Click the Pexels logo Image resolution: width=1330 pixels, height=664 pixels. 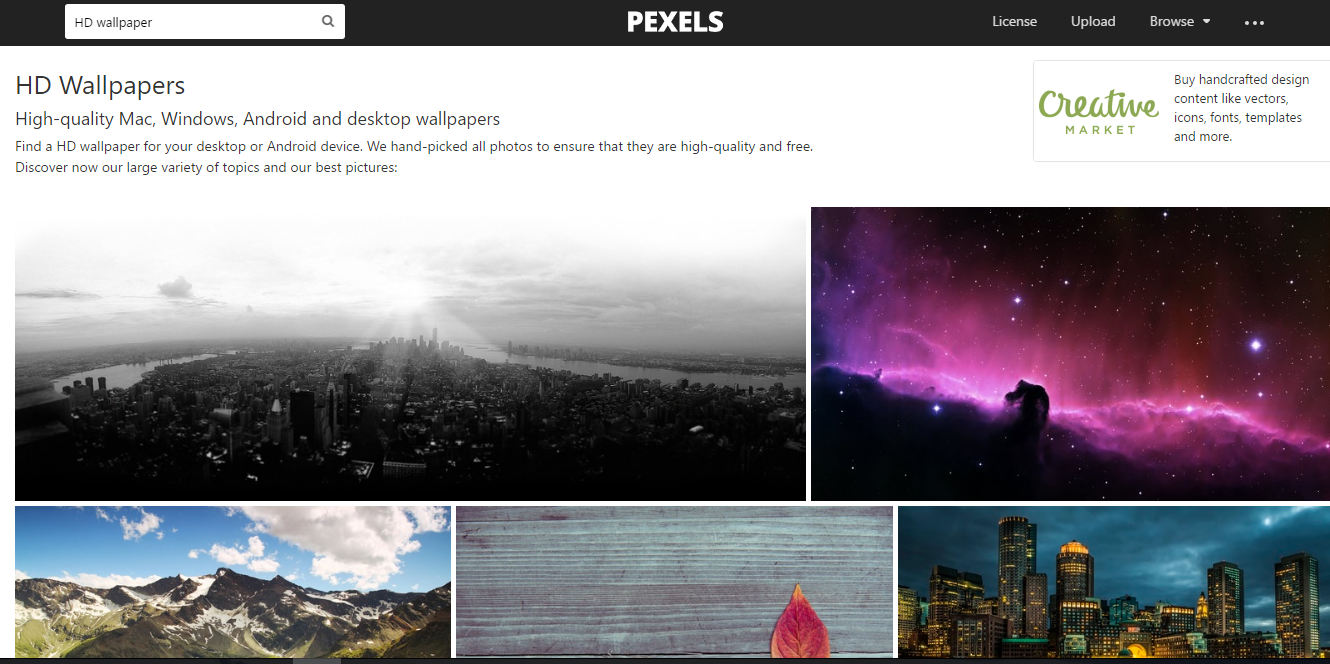coord(675,21)
